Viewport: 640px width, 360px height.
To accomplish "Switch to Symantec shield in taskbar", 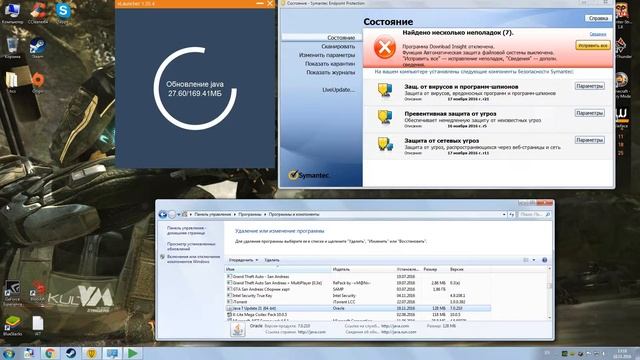I will pos(91,353).
